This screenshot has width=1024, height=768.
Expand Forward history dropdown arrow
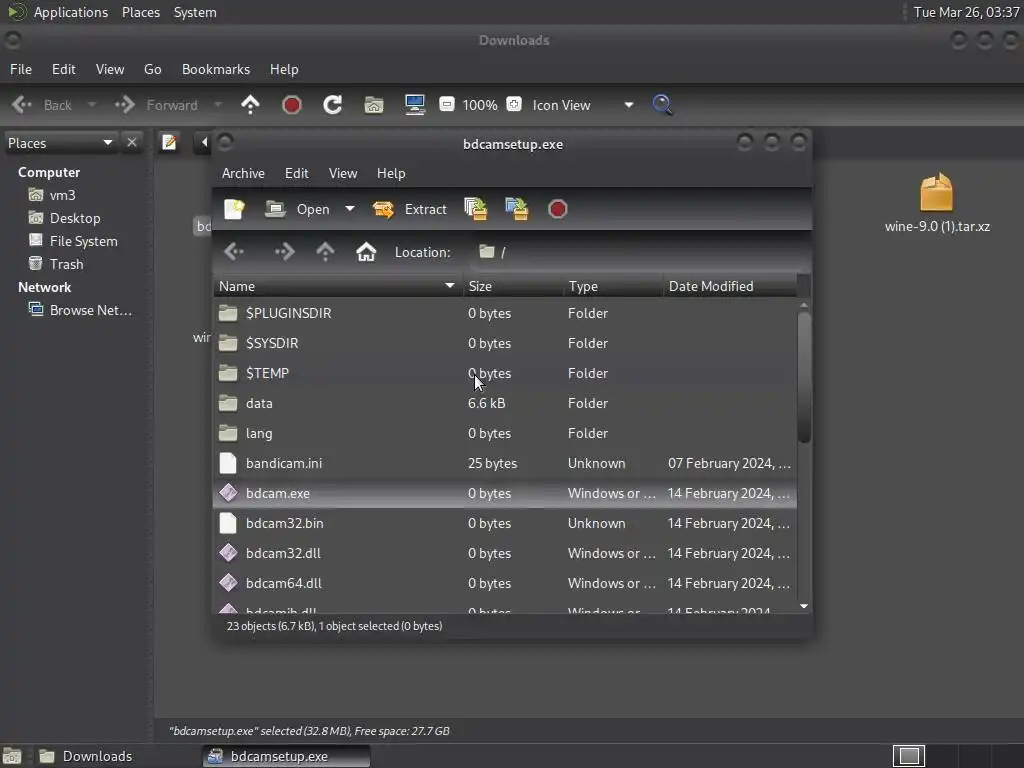[217, 105]
